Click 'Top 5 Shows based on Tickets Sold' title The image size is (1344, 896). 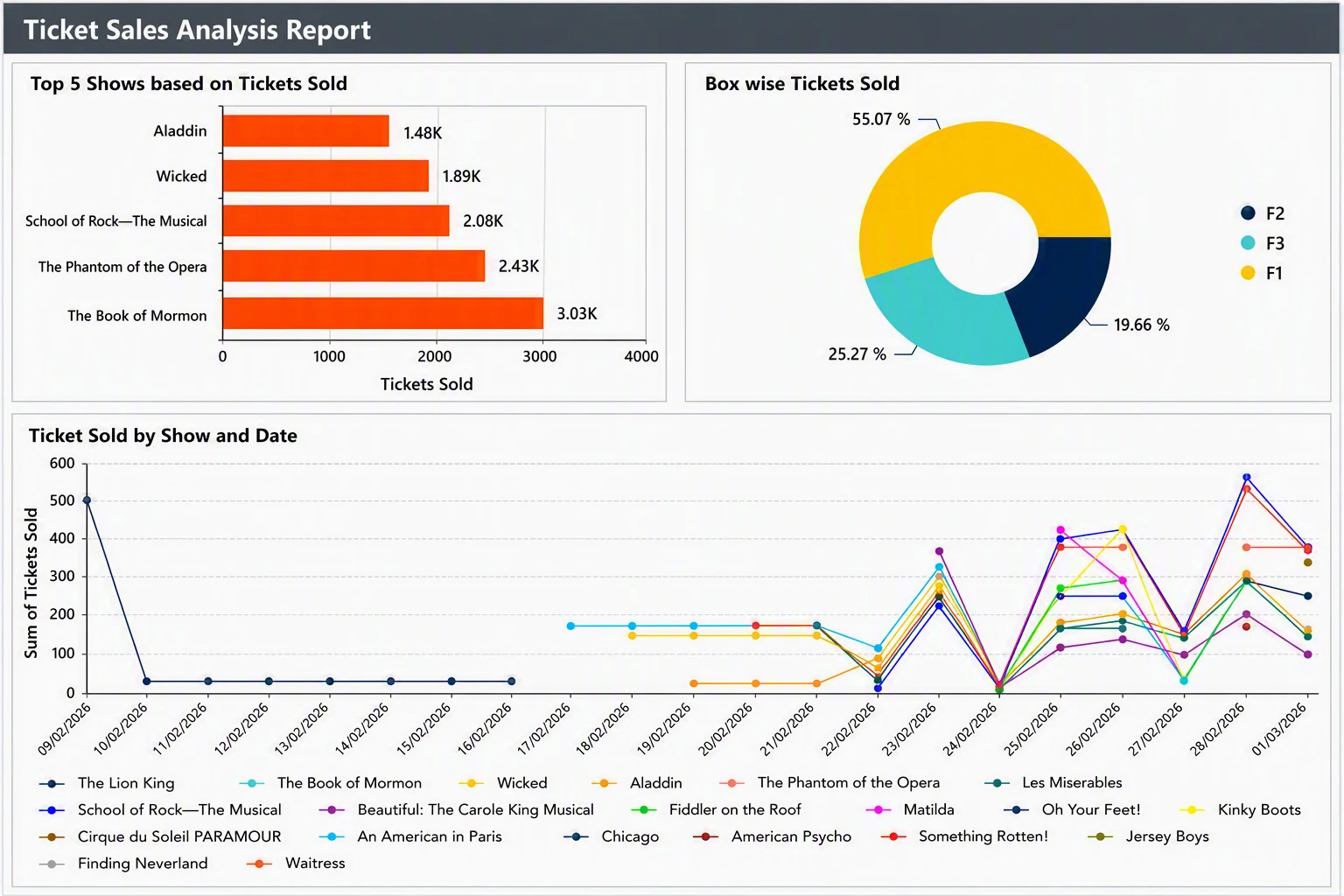tap(189, 84)
